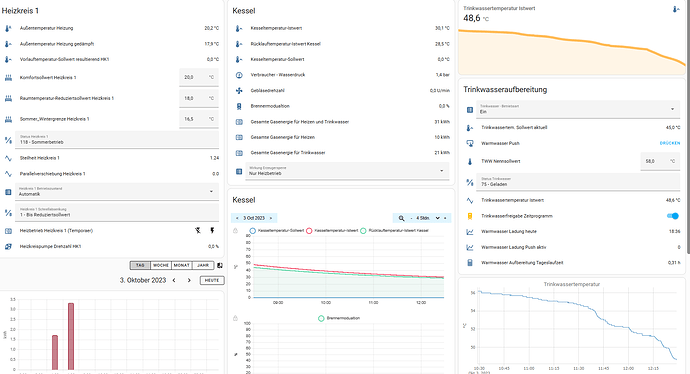
Task: Click DRÜCKEN for Warmwasser Push
Action: click(670, 143)
